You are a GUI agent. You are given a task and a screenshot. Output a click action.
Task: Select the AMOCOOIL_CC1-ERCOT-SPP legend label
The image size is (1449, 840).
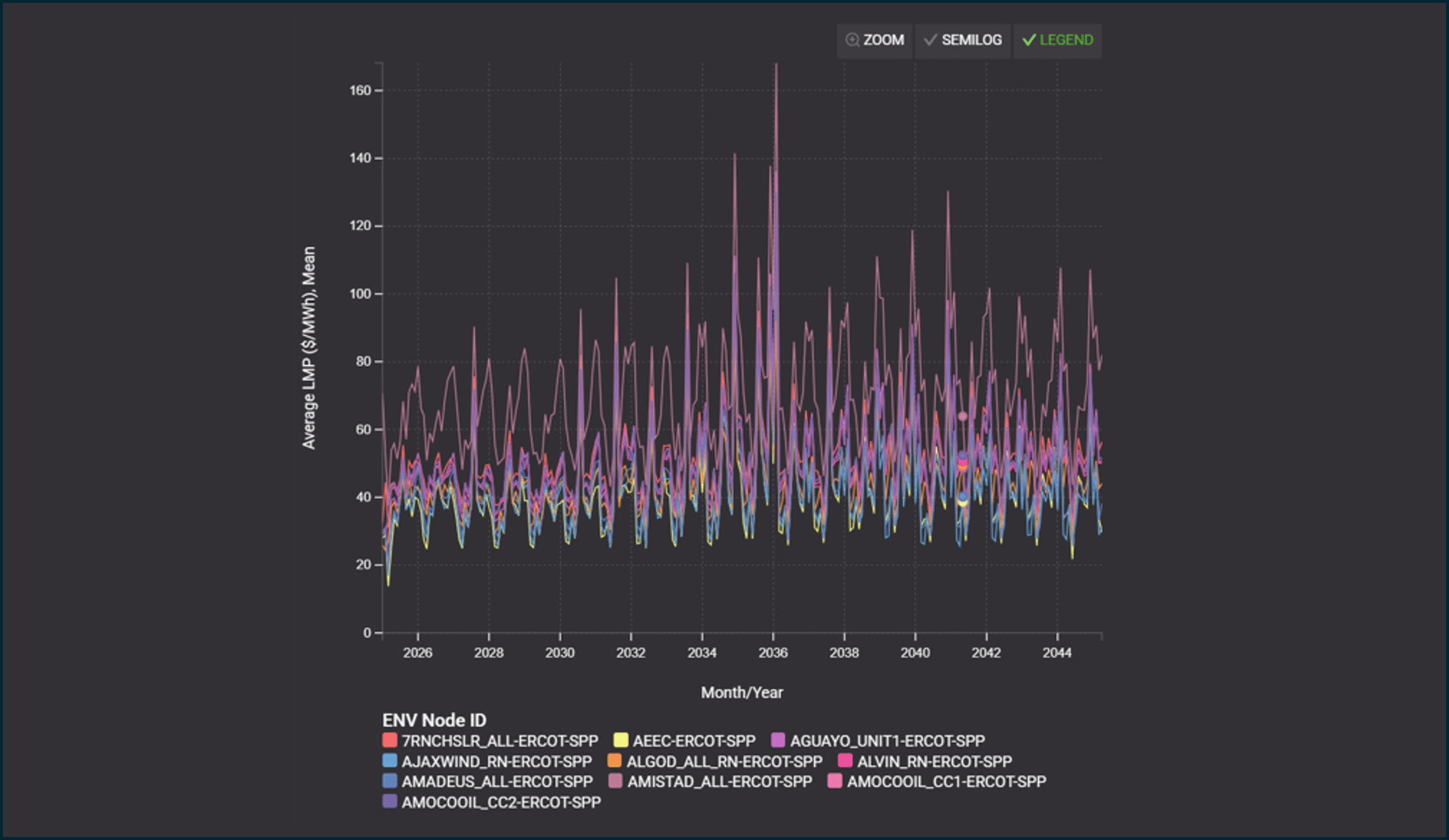click(x=946, y=781)
